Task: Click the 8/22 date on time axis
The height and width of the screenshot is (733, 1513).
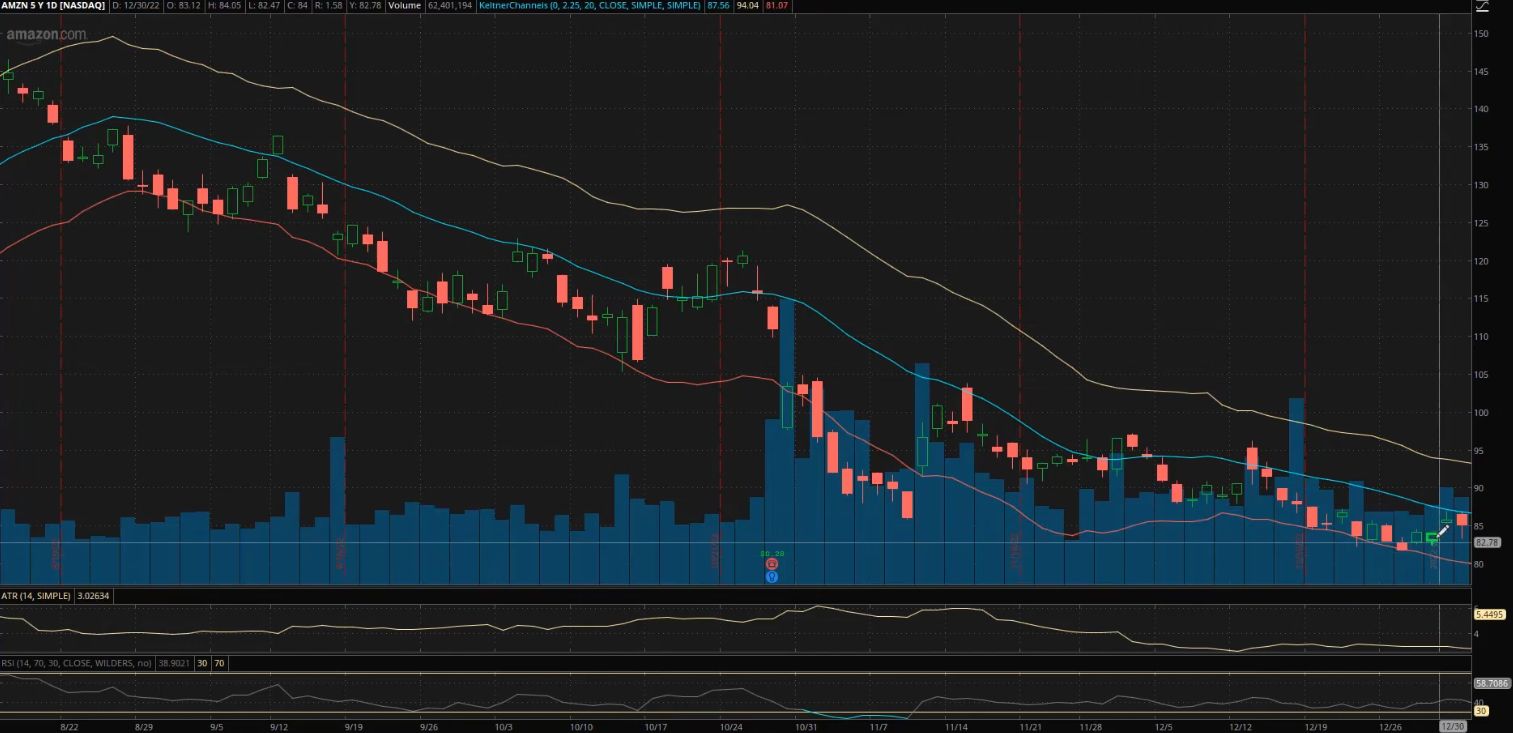Action: point(69,727)
